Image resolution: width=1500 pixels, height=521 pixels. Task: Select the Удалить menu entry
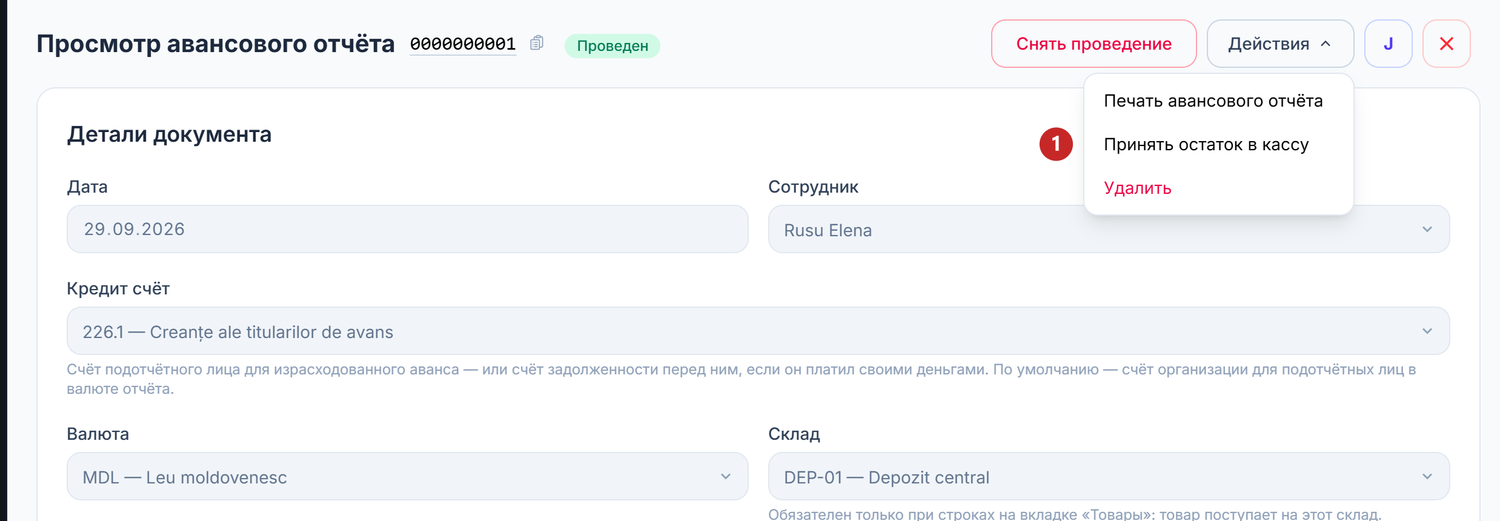(1138, 188)
